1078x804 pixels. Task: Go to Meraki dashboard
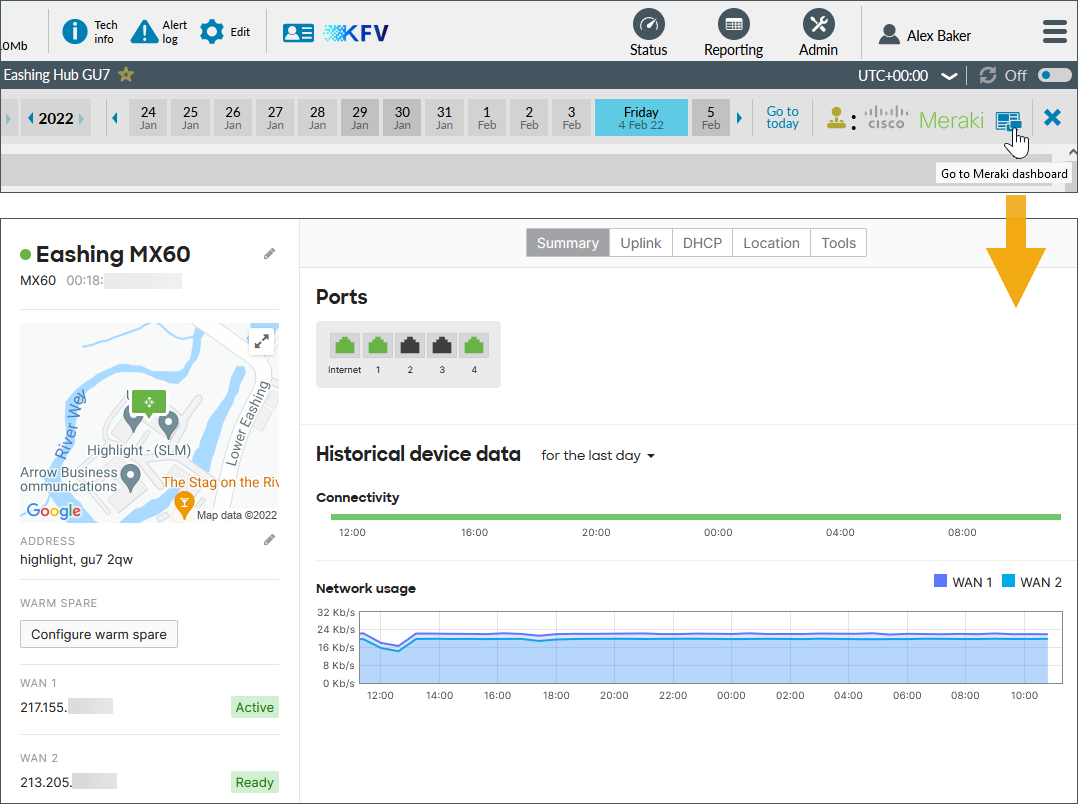[x=1009, y=120]
